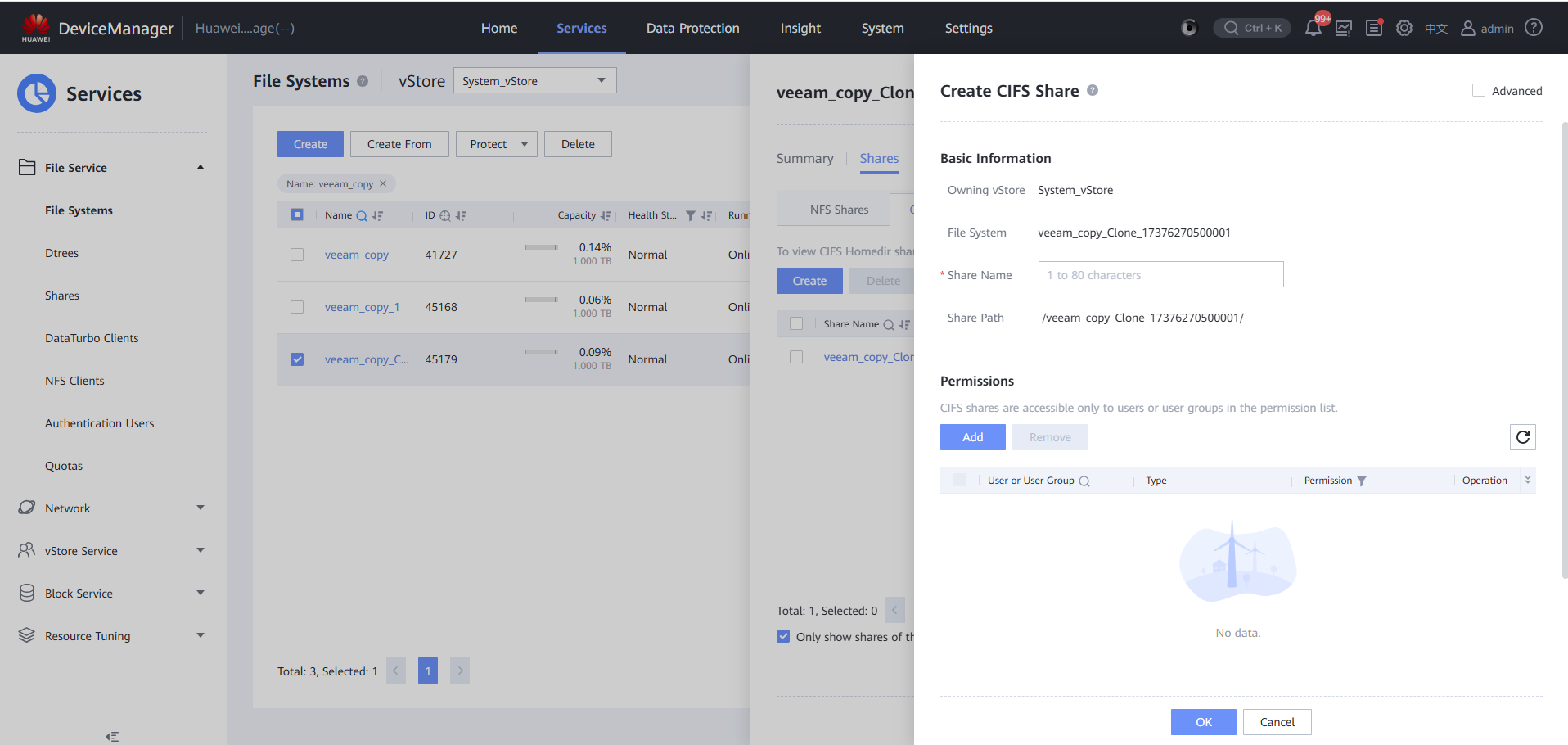Collapse the sidebar with the bottom-left icon

click(112, 737)
